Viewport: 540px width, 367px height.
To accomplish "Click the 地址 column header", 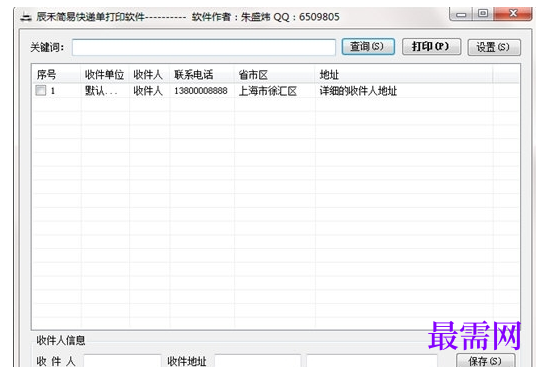I will 404,74.
